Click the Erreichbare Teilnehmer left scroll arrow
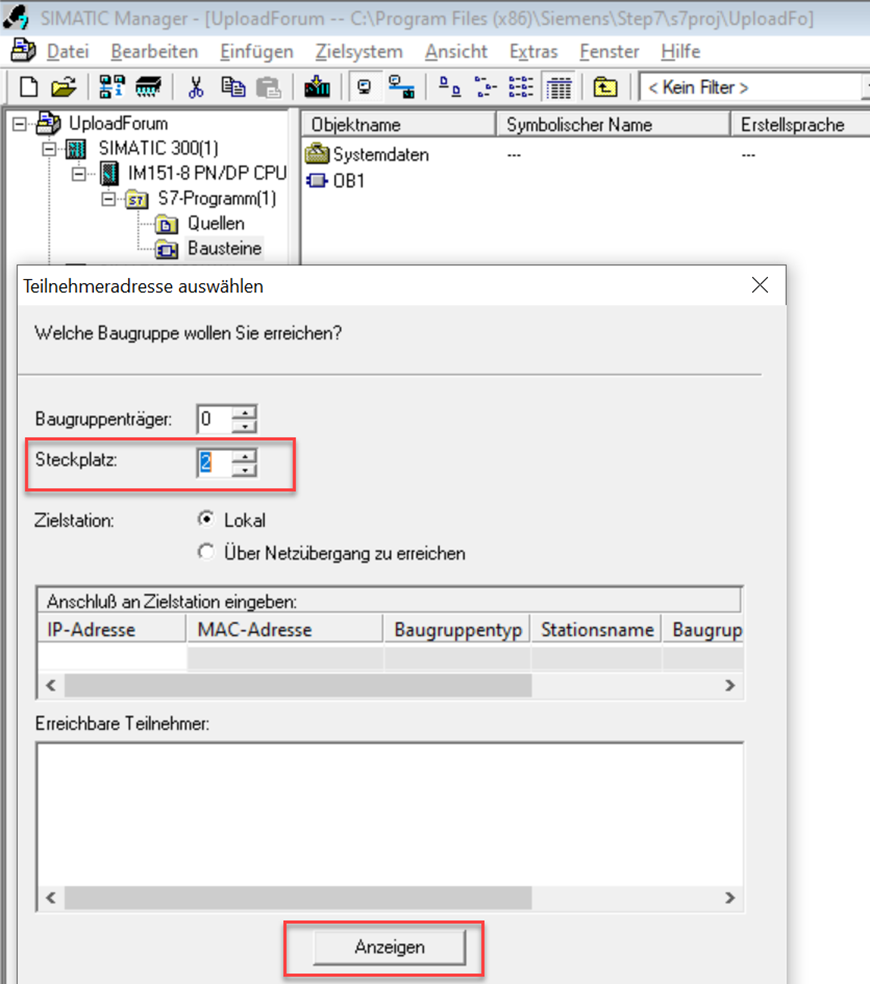The width and height of the screenshot is (870, 984). tap(51, 897)
